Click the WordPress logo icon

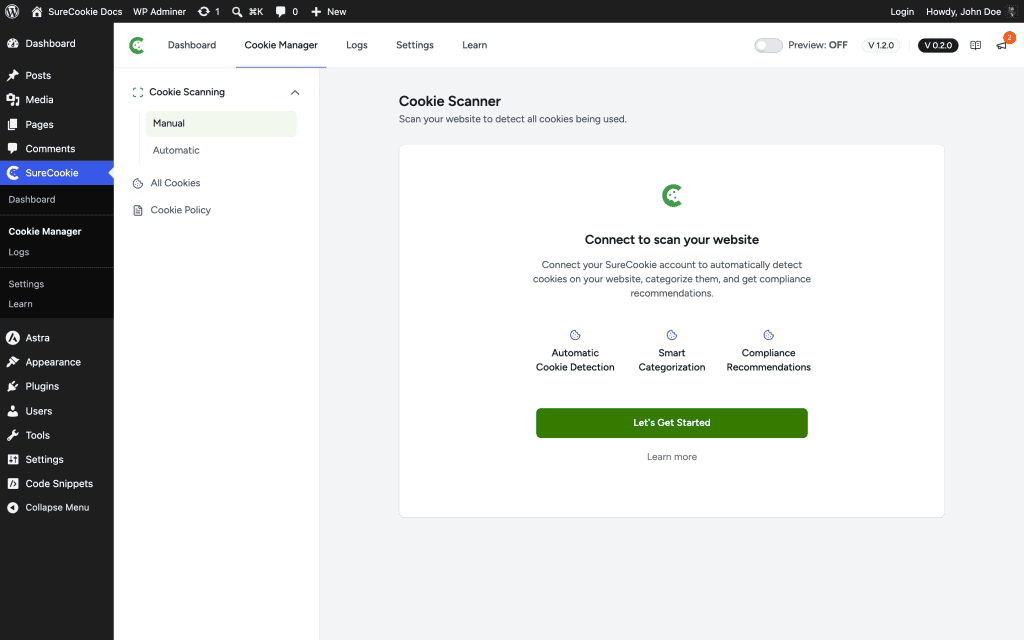(x=12, y=11)
